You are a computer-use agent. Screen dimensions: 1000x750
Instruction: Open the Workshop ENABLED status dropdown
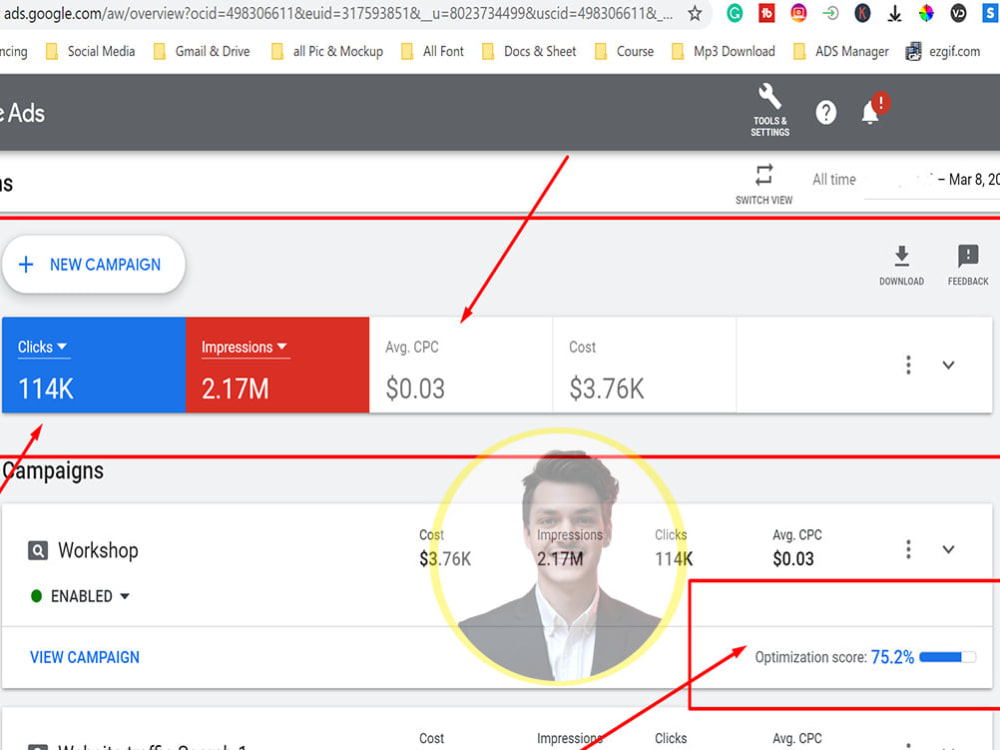[x=81, y=596]
